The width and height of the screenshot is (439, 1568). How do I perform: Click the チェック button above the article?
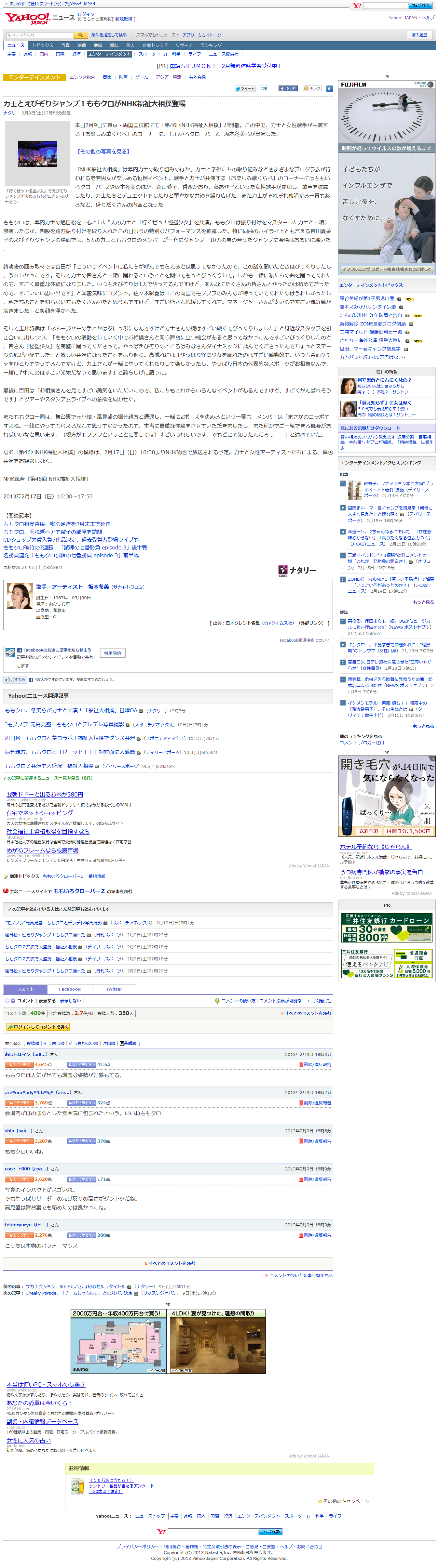(312, 89)
